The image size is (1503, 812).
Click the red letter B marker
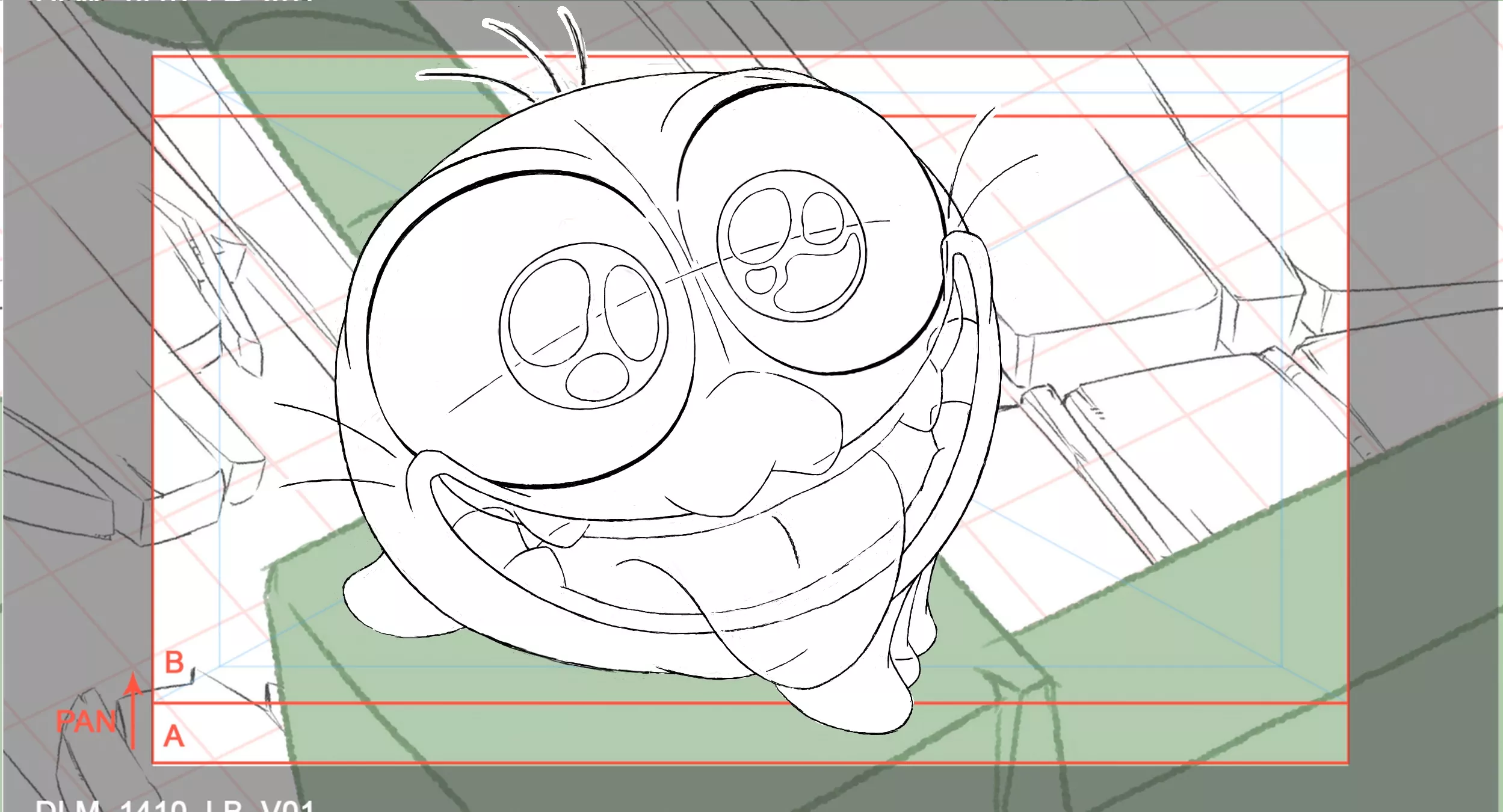tap(174, 663)
